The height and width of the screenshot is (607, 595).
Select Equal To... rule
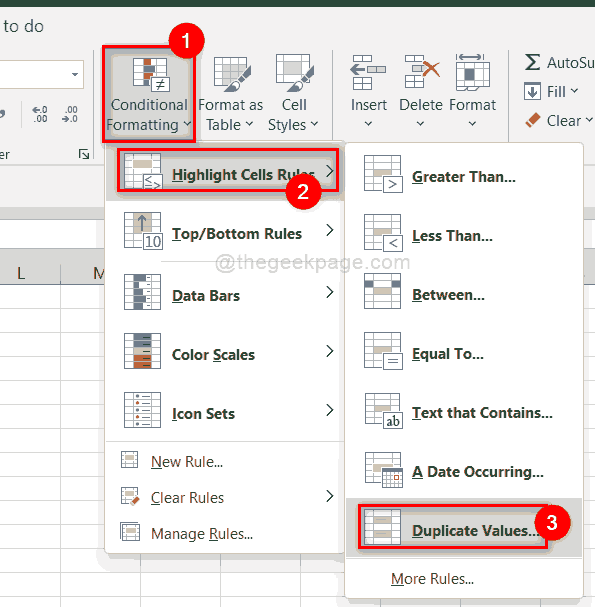pyautogui.click(x=464, y=351)
